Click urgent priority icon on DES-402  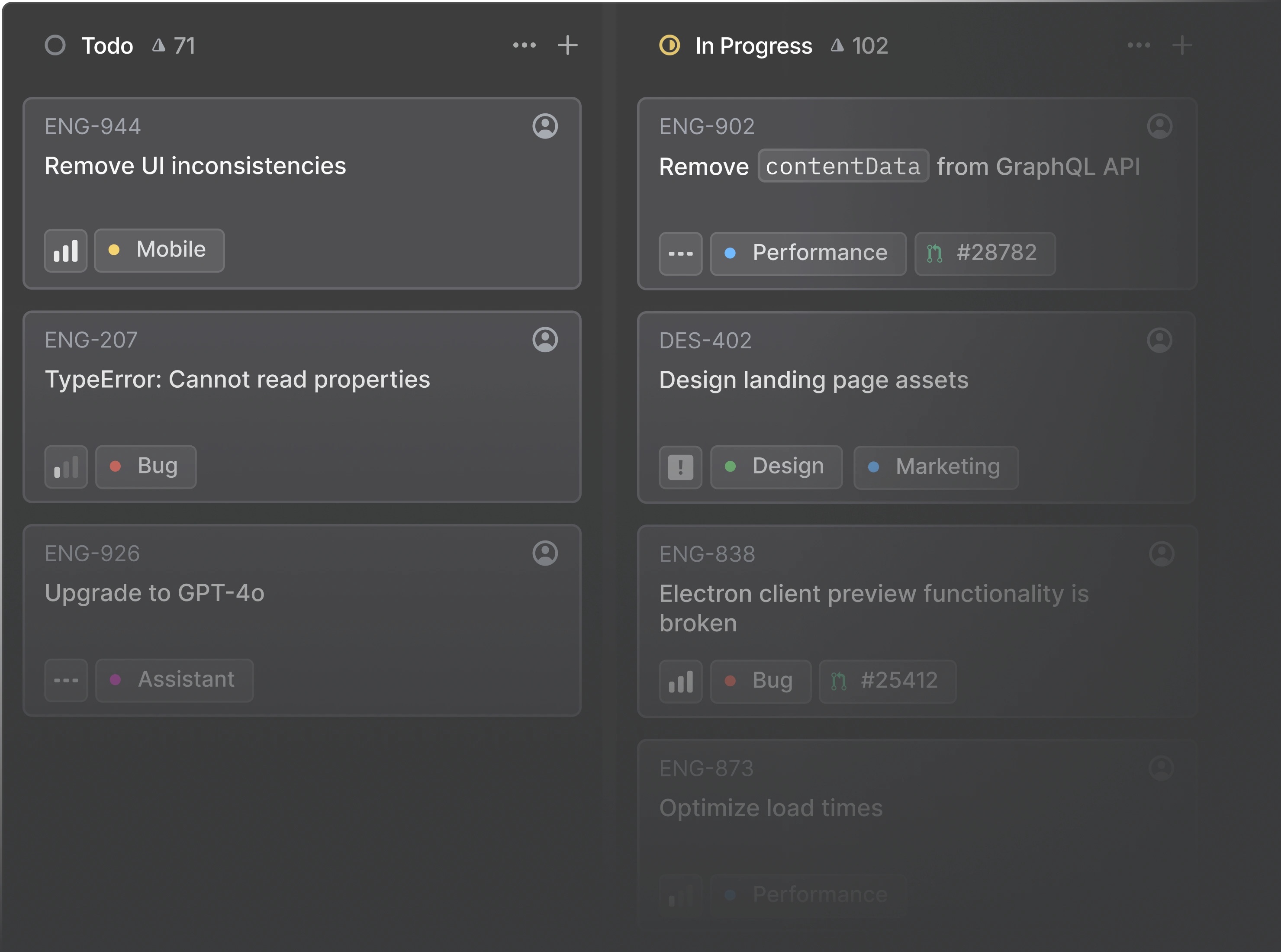tap(680, 467)
